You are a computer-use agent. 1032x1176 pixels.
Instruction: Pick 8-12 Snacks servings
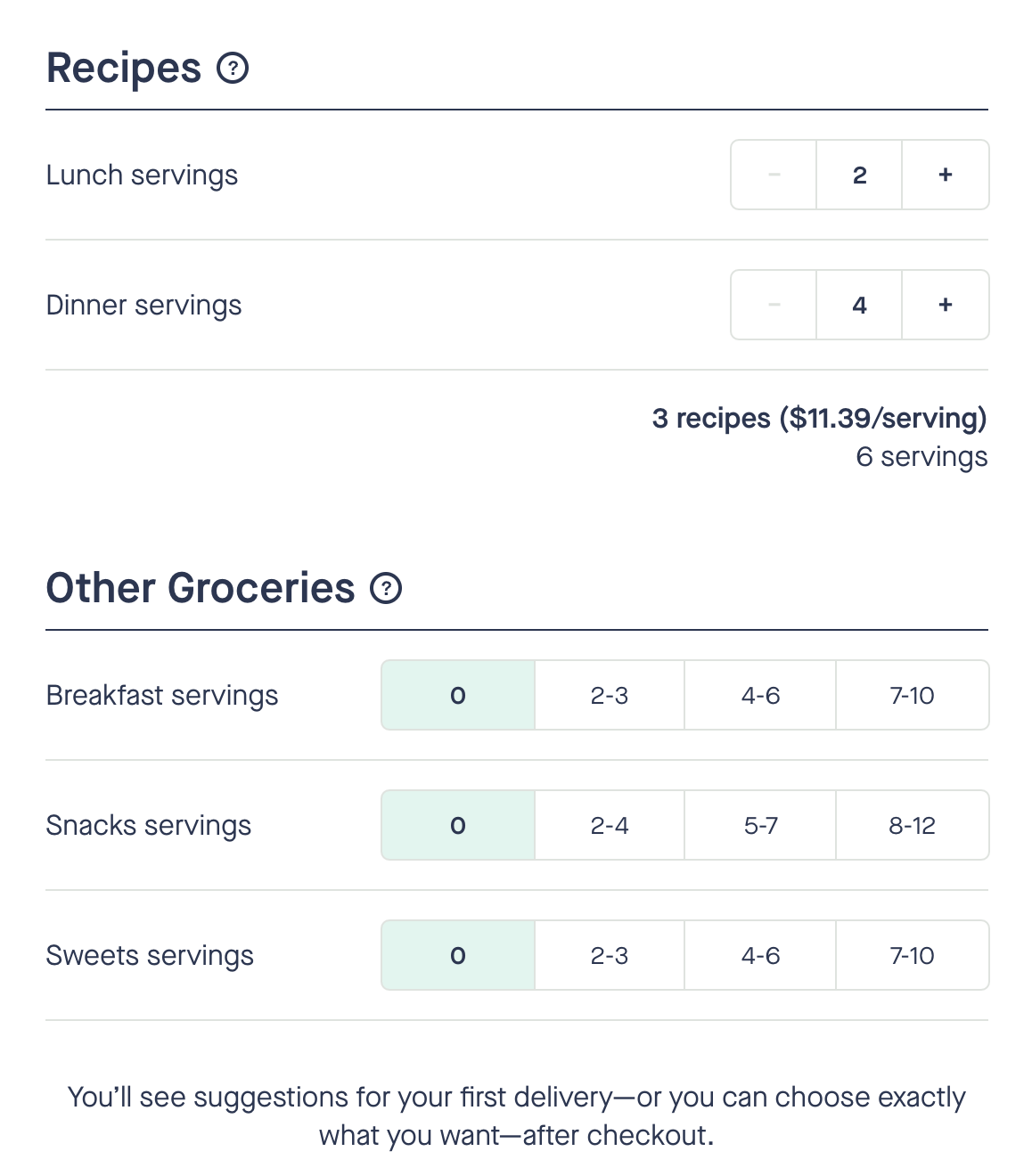[x=912, y=826]
